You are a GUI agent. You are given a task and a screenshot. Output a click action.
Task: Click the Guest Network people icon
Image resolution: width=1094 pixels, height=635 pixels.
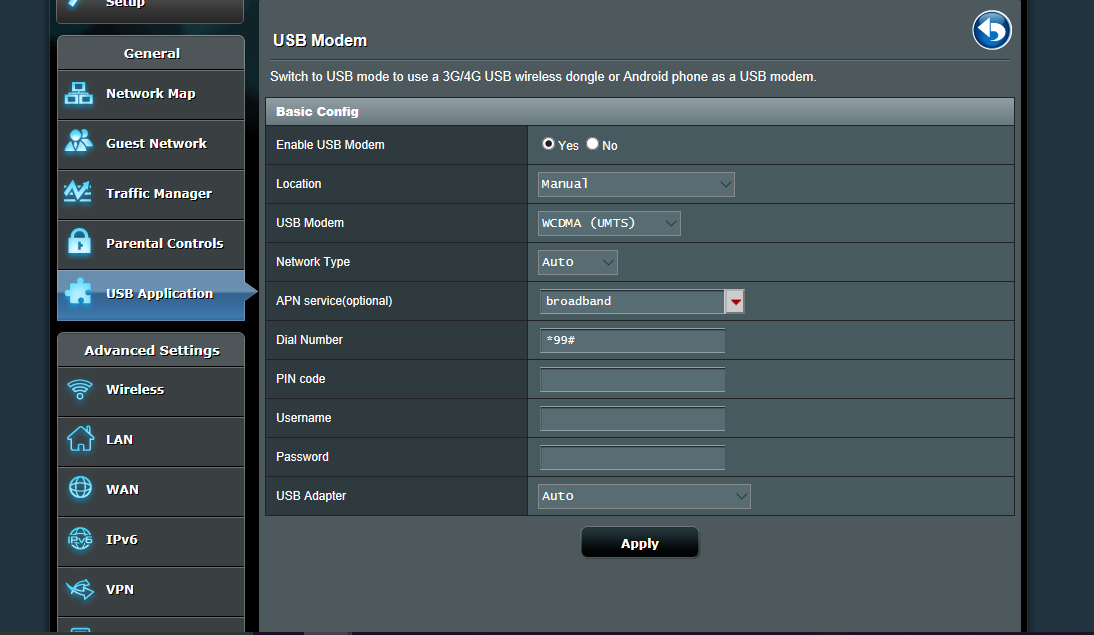pyautogui.click(x=79, y=143)
